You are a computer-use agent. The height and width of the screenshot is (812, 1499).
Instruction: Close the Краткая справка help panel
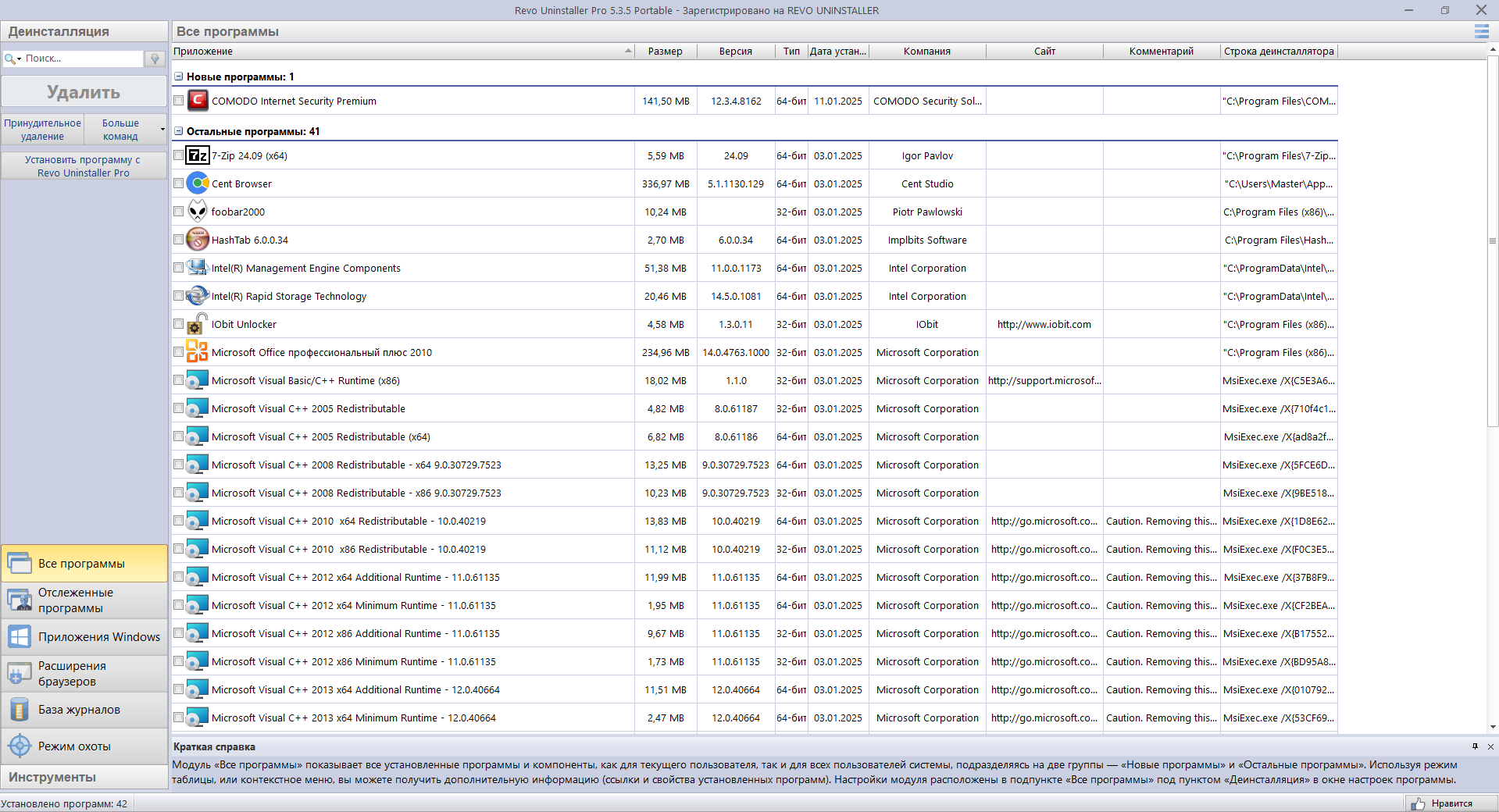pyautogui.click(x=1490, y=746)
